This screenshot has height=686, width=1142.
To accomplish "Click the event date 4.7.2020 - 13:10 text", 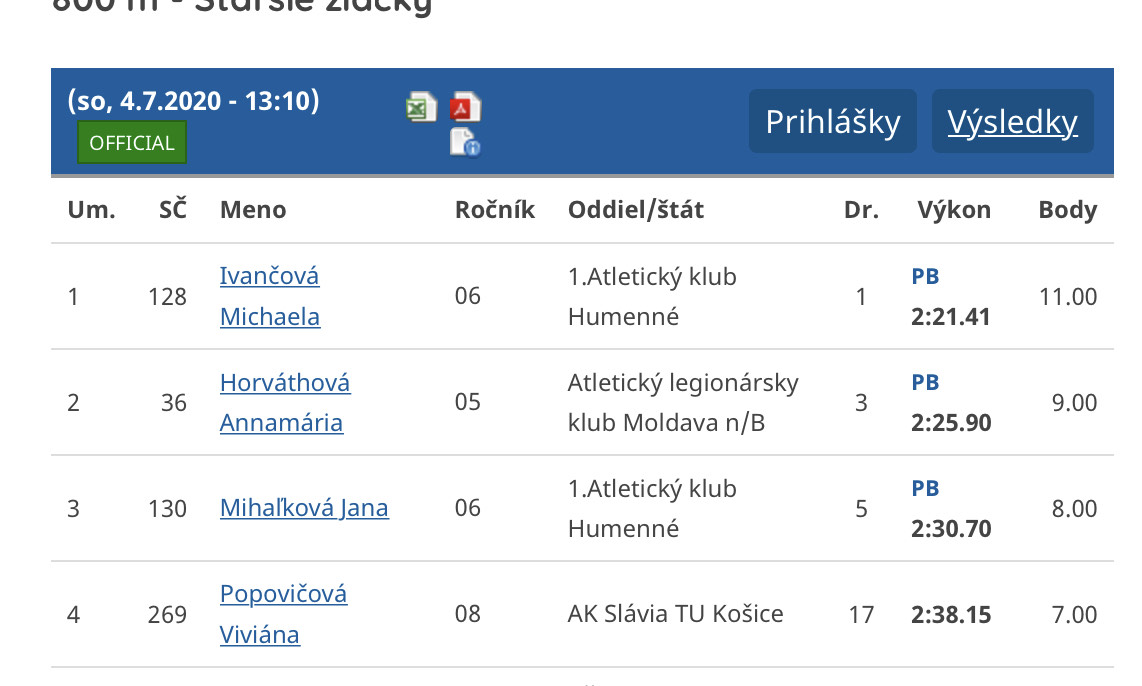I will tap(193, 100).
